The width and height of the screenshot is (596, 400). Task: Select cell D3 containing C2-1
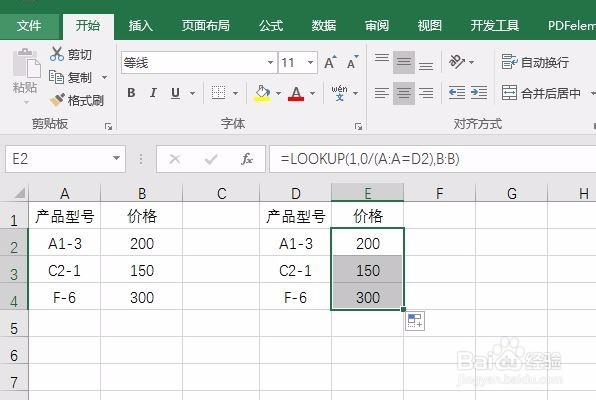coord(295,270)
